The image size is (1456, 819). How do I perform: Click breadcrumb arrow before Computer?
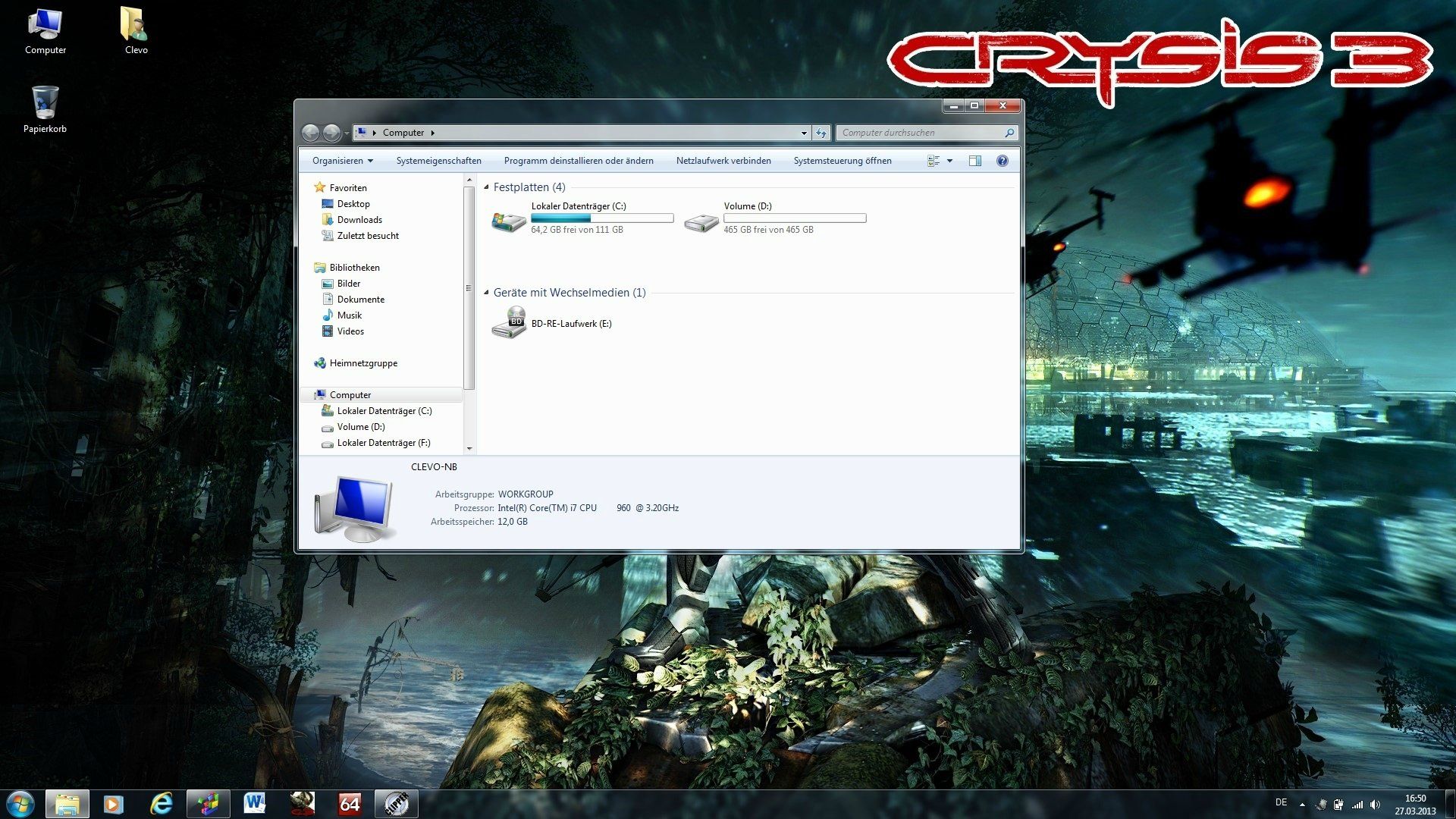coord(375,133)
